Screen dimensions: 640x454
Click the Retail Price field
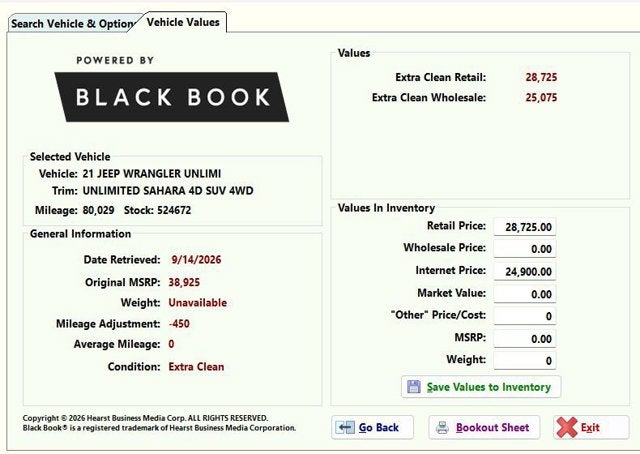click(524, 227)
